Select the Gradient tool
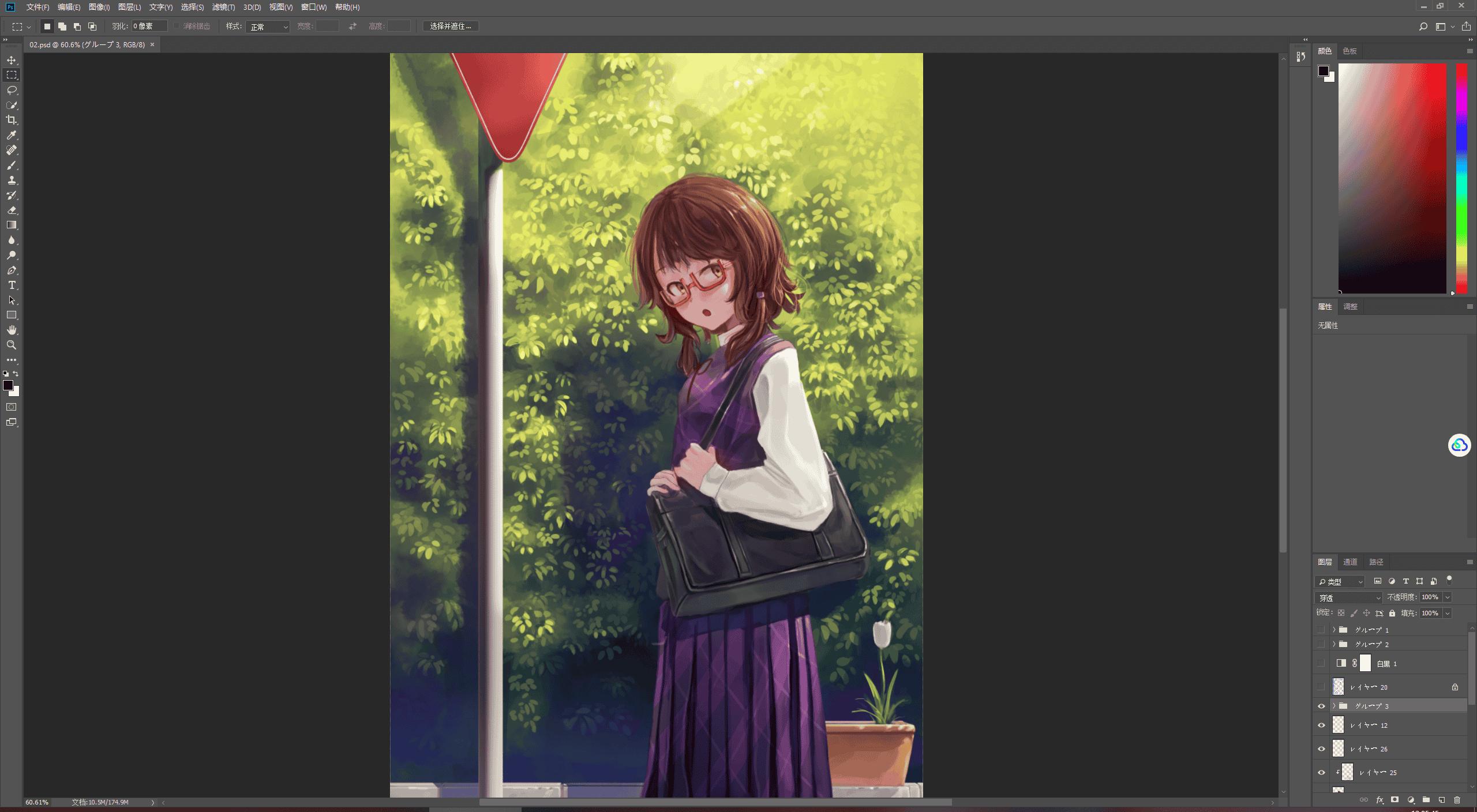 tap(12, 225)
